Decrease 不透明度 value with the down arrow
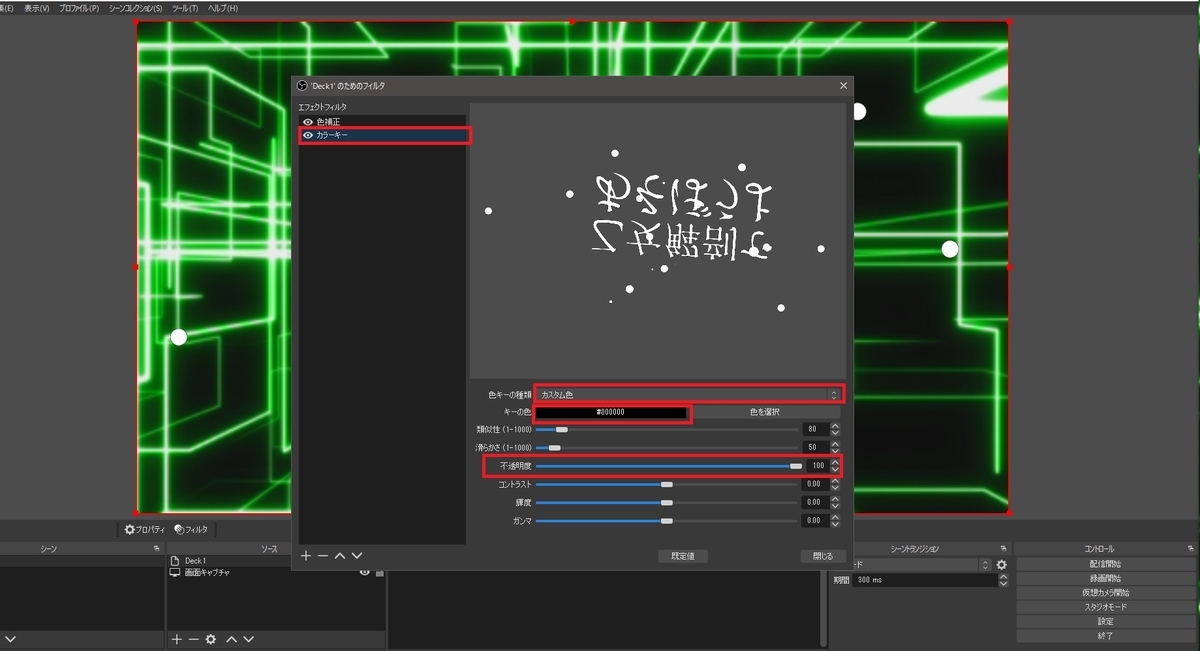 click(835, 469)
